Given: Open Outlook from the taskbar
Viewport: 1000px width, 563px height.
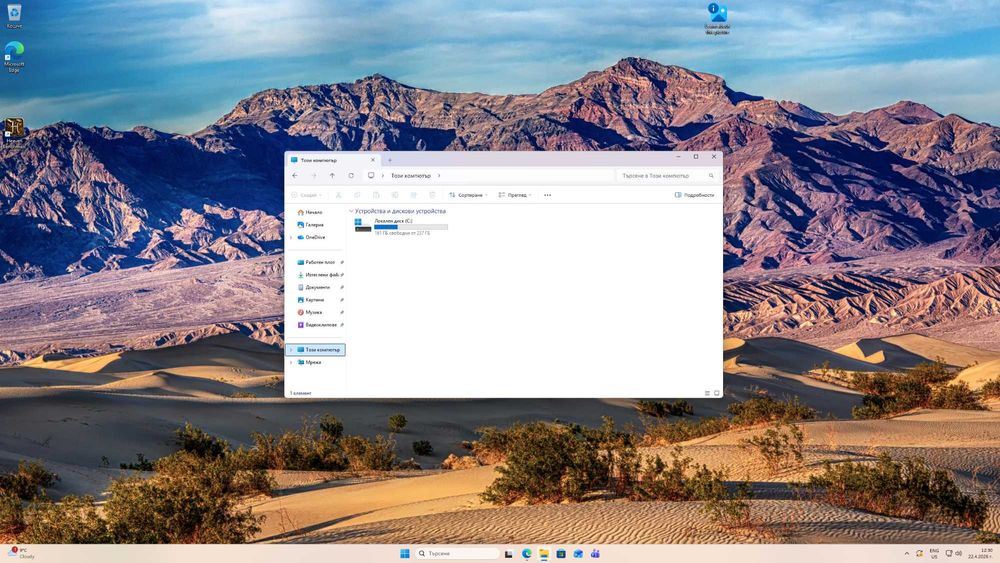Looking at the screenshot, I should click(578, 553).
